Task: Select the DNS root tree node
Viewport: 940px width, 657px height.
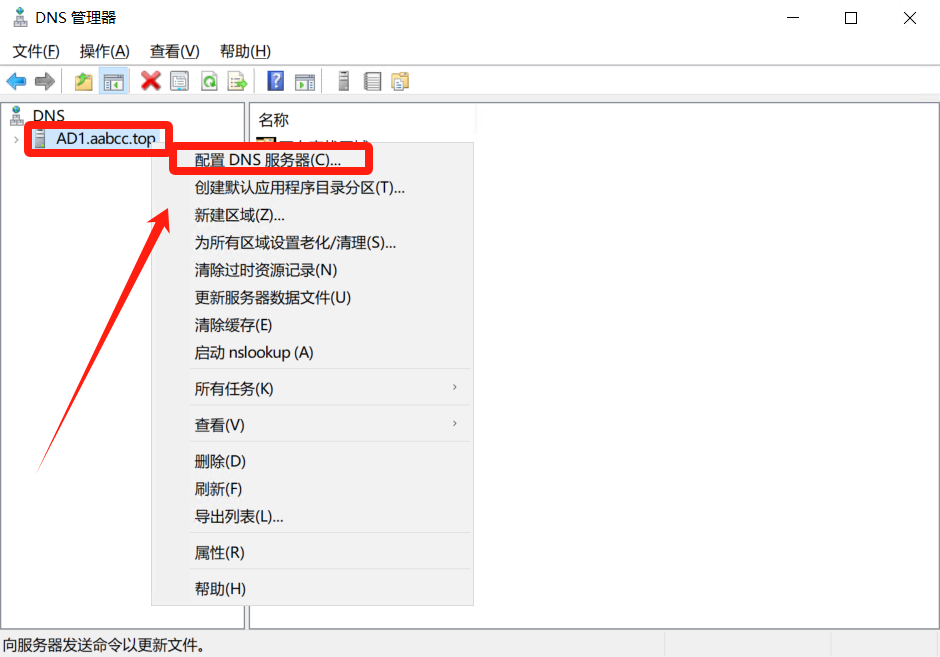Action: [48, 116]
